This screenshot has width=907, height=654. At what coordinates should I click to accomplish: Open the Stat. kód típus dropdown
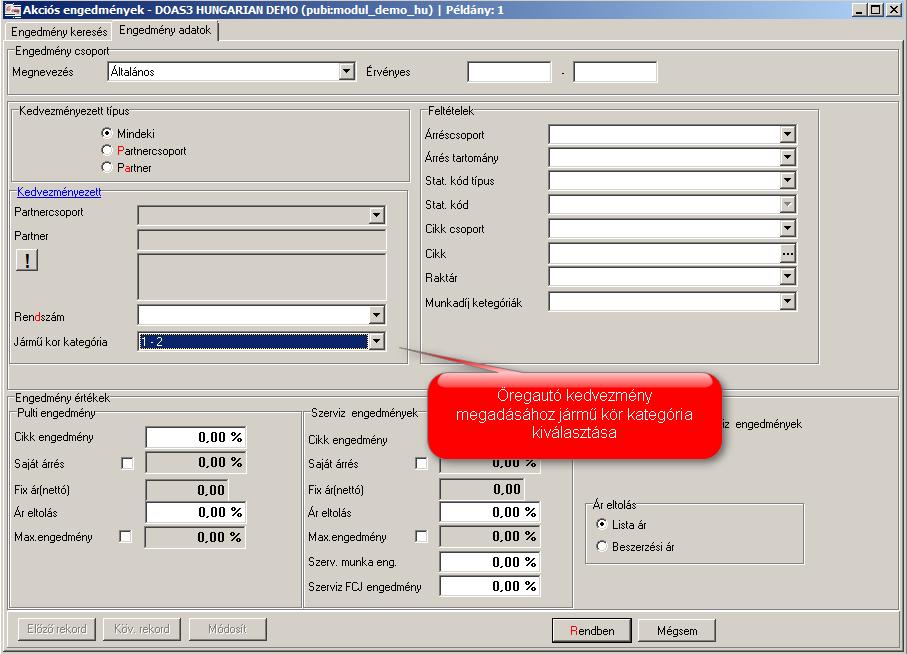787,180
